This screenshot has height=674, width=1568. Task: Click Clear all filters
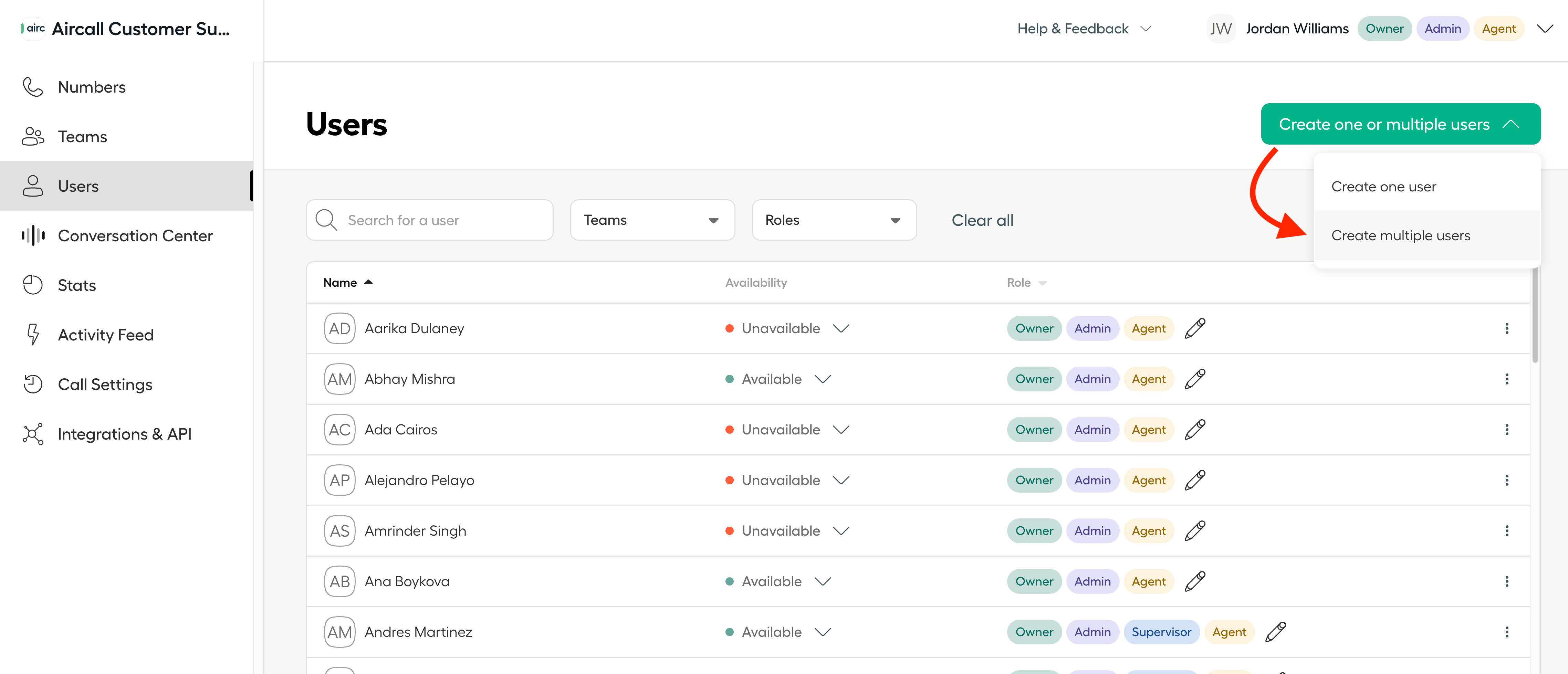coord(982,220)
